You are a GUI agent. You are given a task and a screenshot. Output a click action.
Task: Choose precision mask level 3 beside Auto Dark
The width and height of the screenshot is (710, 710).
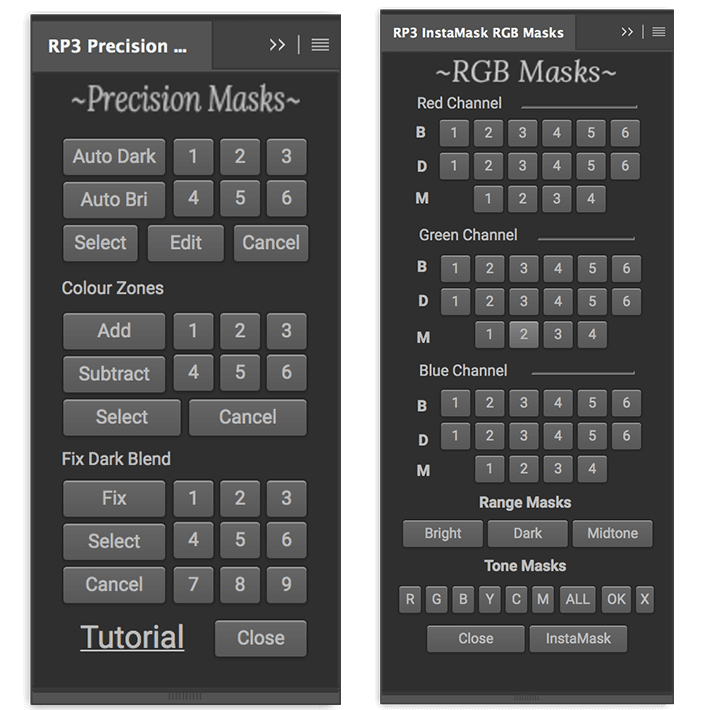pos(286,157)
